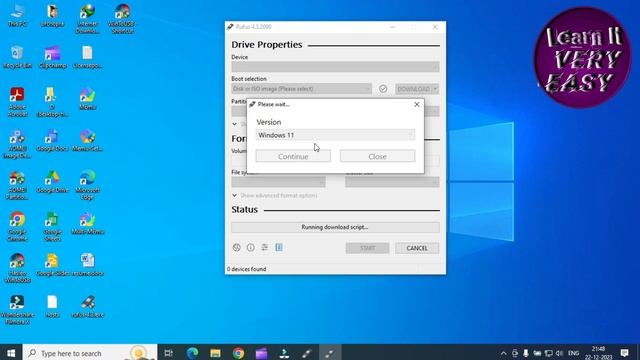Select the Google Sheets desktop shortcut
This screenshot has height=360, width=640.
click(52, 227)
